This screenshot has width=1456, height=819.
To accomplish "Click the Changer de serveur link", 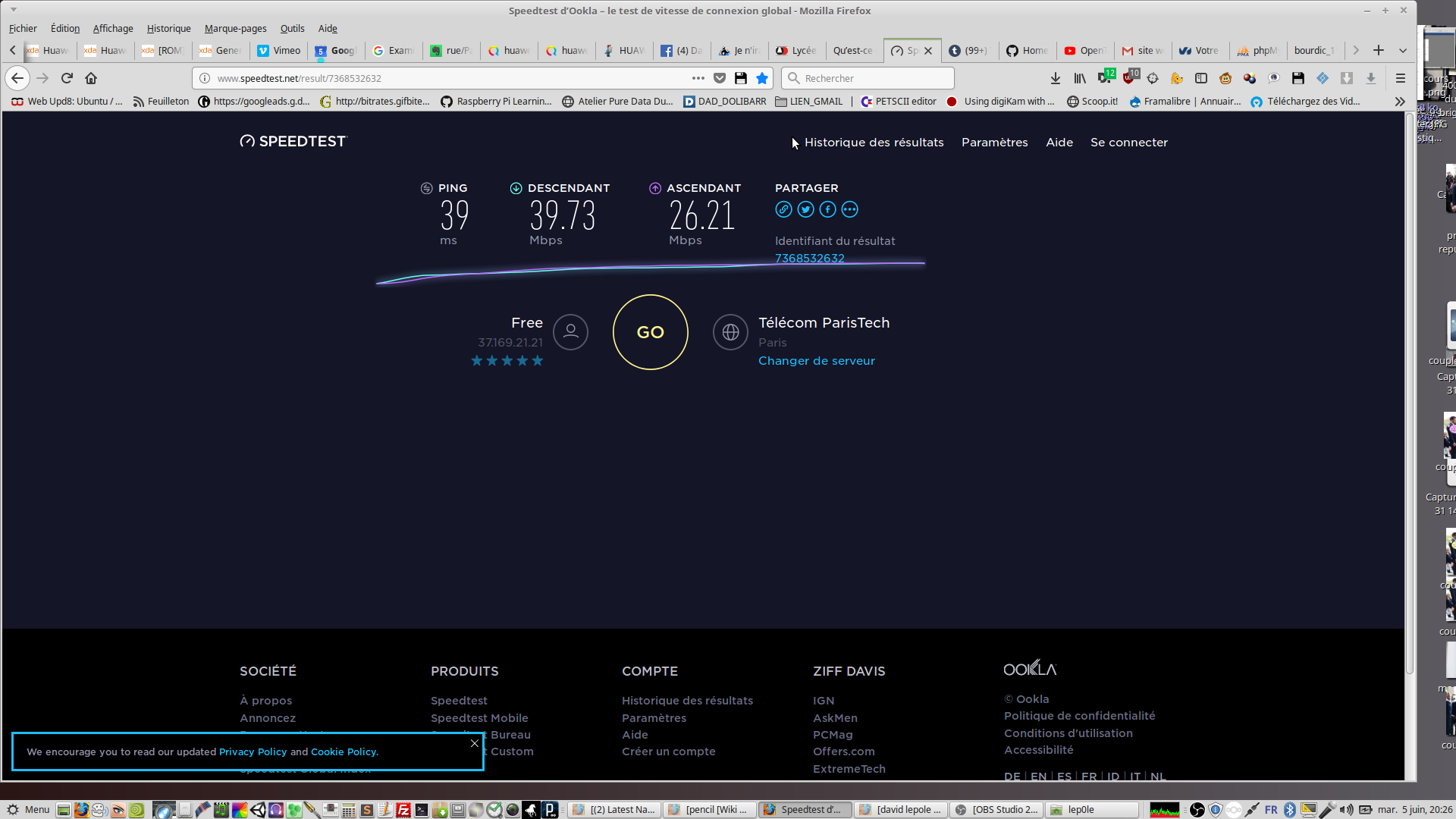I will click(816, 361).
